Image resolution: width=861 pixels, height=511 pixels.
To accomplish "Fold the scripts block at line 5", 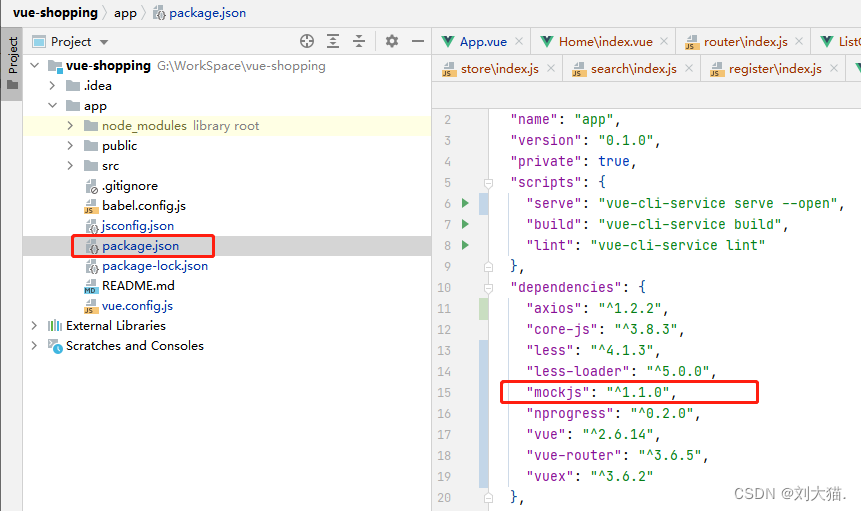I will pyautogui.click(x=488, y=183).
